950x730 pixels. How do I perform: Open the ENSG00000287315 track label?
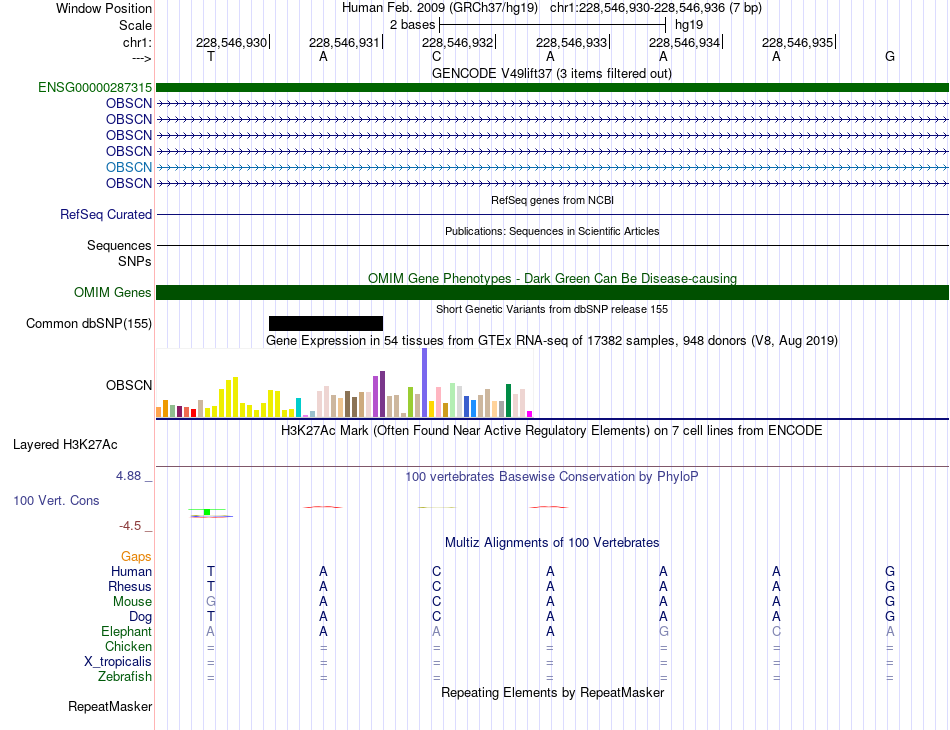pos(95,87)
